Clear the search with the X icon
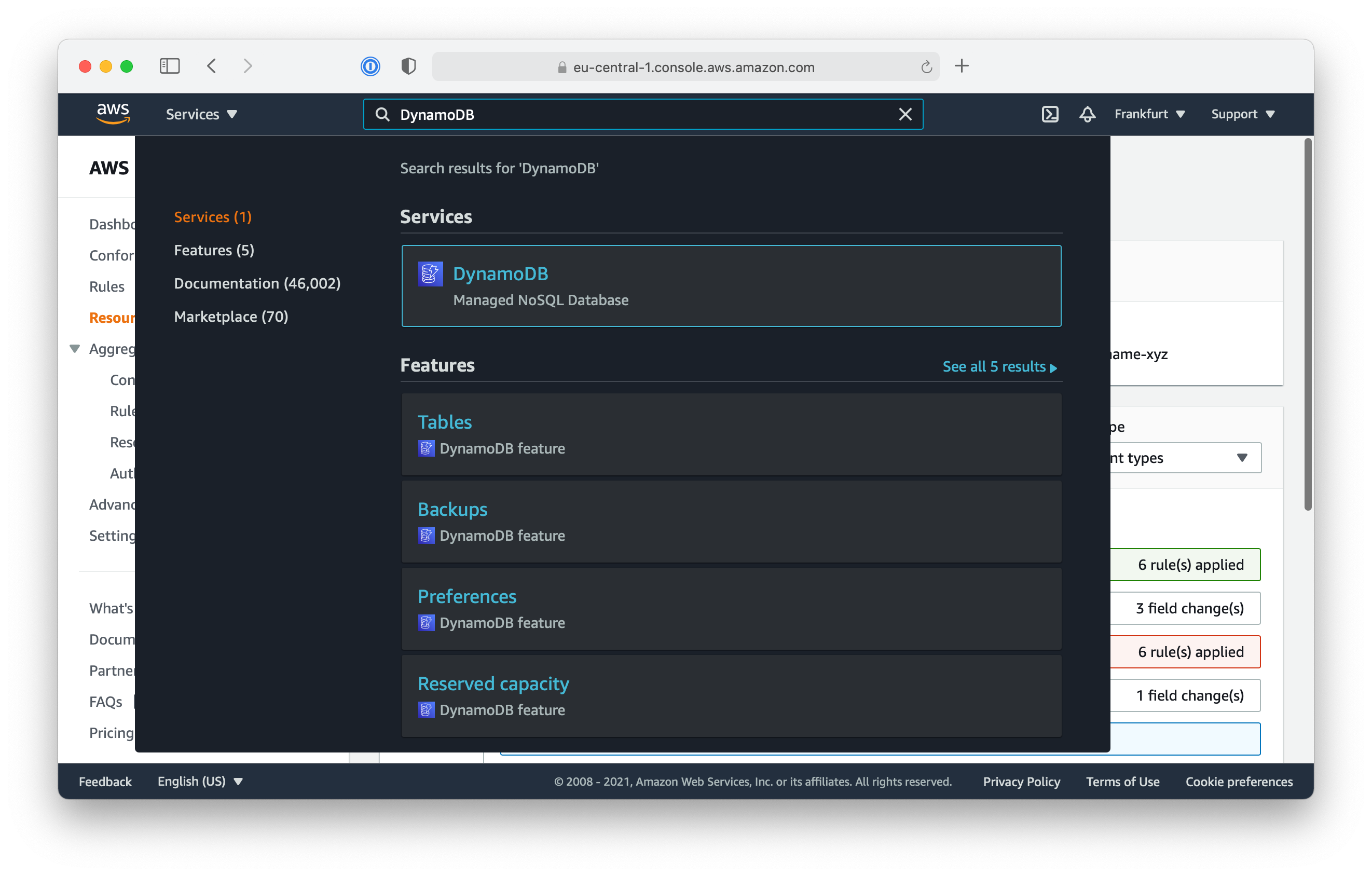The height and width of the screenshot is (876, 1372). point(905,115)
